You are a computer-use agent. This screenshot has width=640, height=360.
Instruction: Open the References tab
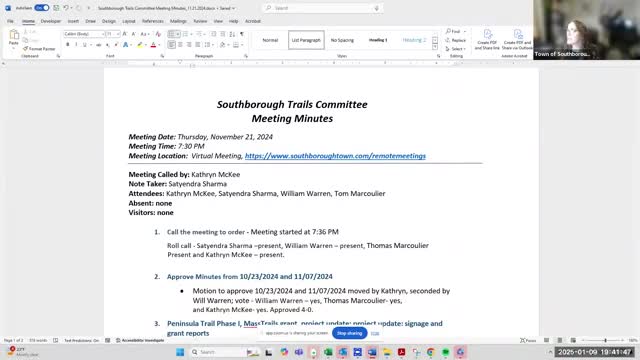[x=153, y=21]
